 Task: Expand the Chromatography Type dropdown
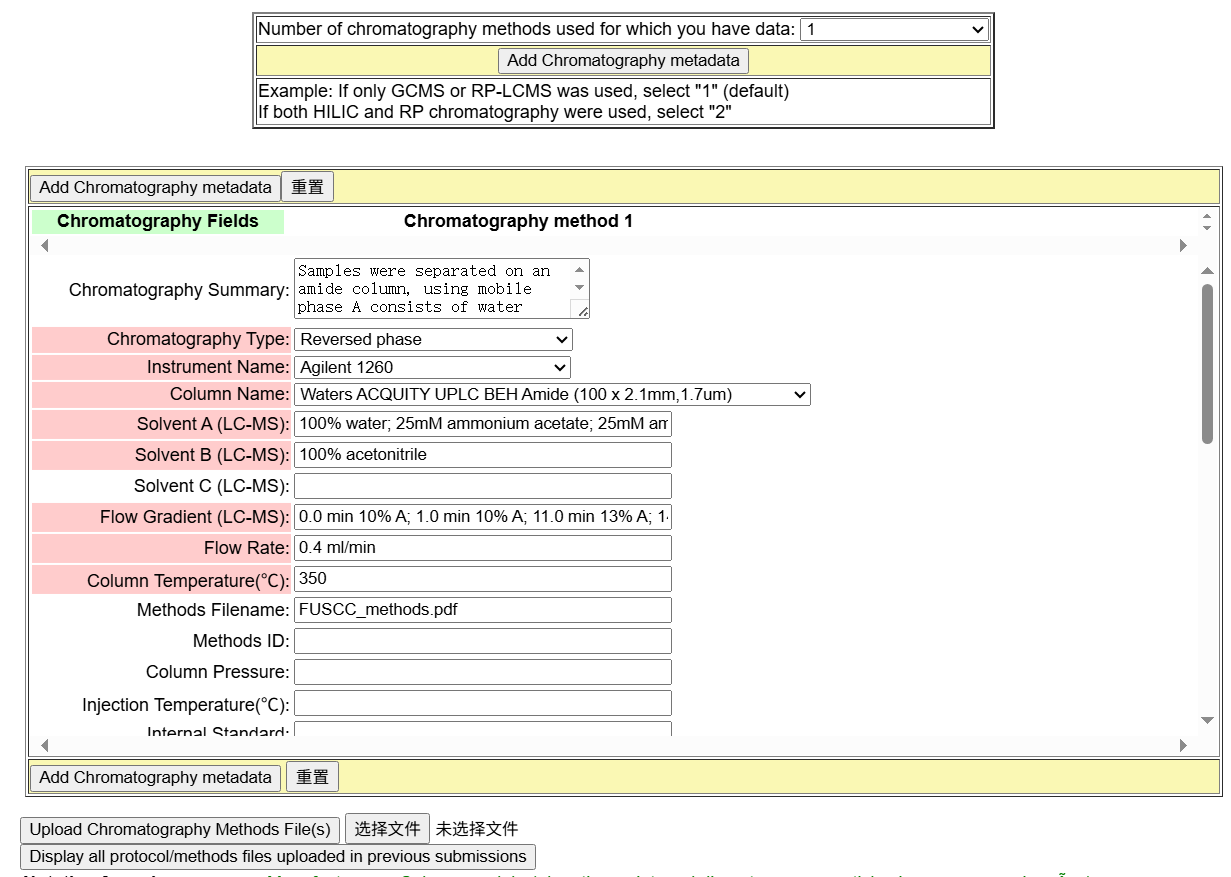point(432,339)
